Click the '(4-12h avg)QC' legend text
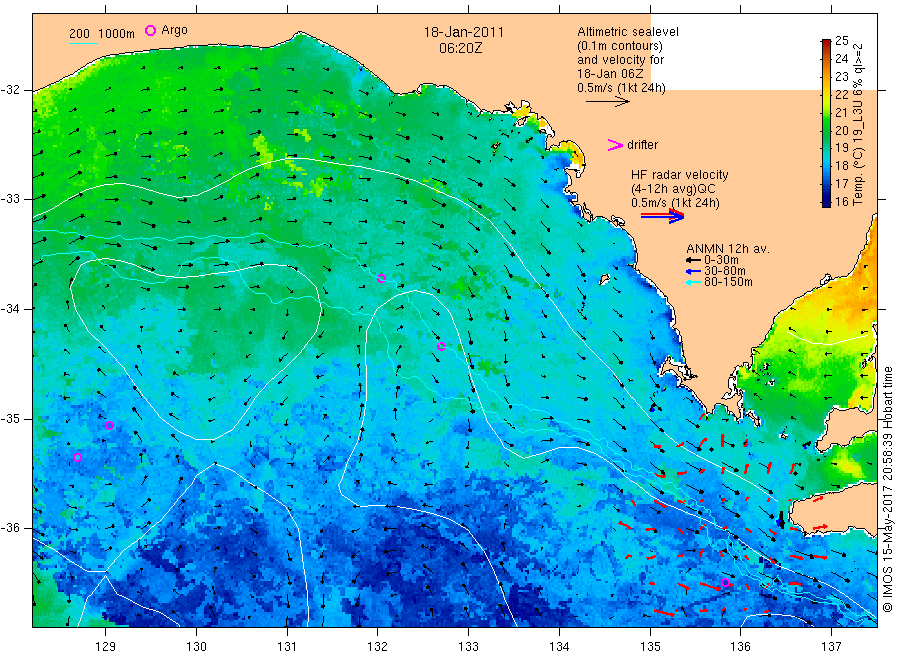 [673, 189]
